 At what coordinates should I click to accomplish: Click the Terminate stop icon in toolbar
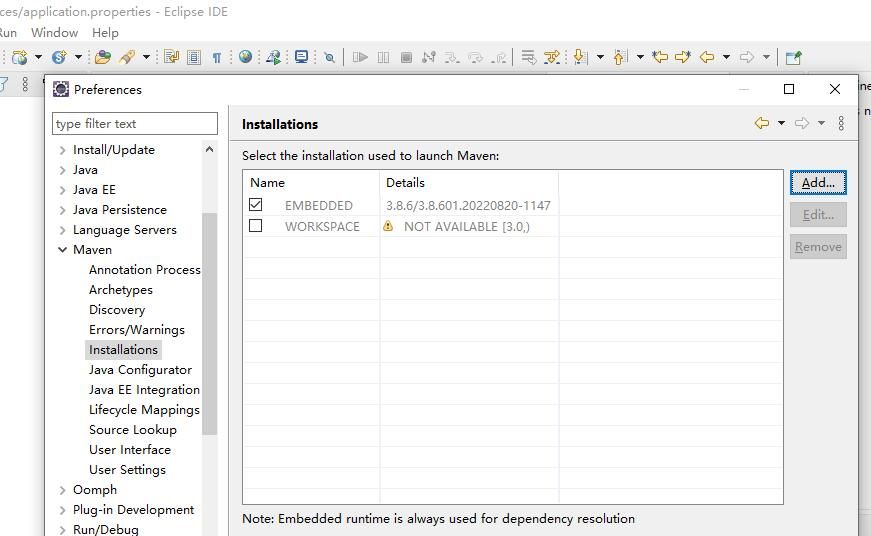pos(406,57)
